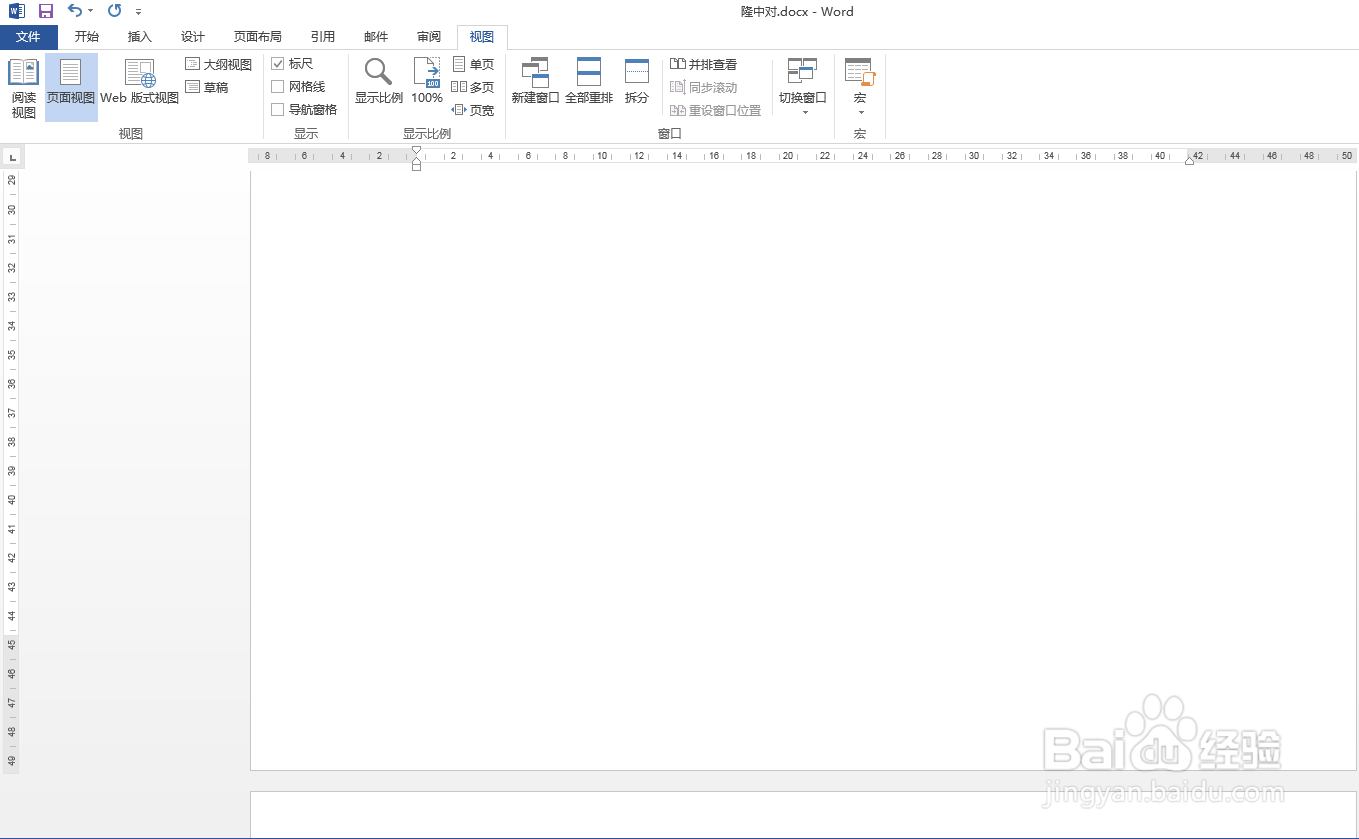Open the 切换窗口 switch windows dropdown
The width and height of the screenshot is (1359, 839).
click(803, 88)
